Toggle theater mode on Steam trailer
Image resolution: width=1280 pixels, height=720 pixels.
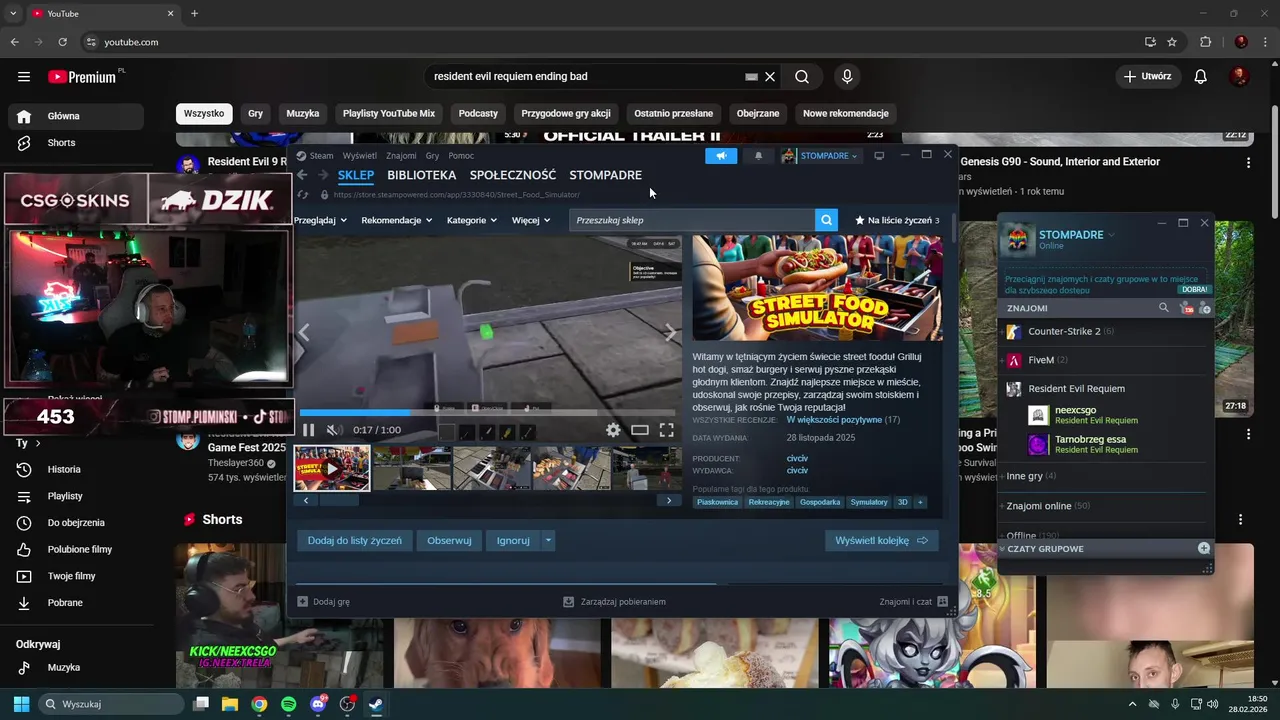640,430
